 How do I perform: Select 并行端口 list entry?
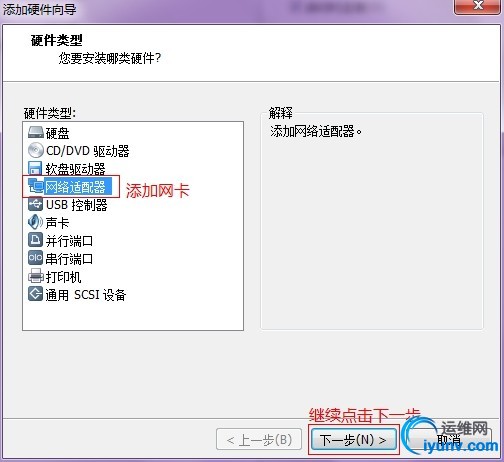point(69,241)
